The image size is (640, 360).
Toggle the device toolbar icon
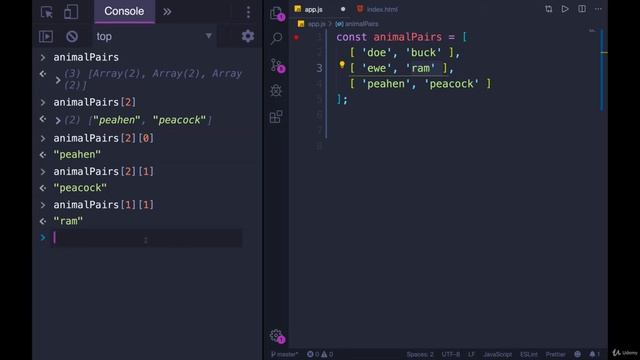pyautogui.click(x=71, y=12)
